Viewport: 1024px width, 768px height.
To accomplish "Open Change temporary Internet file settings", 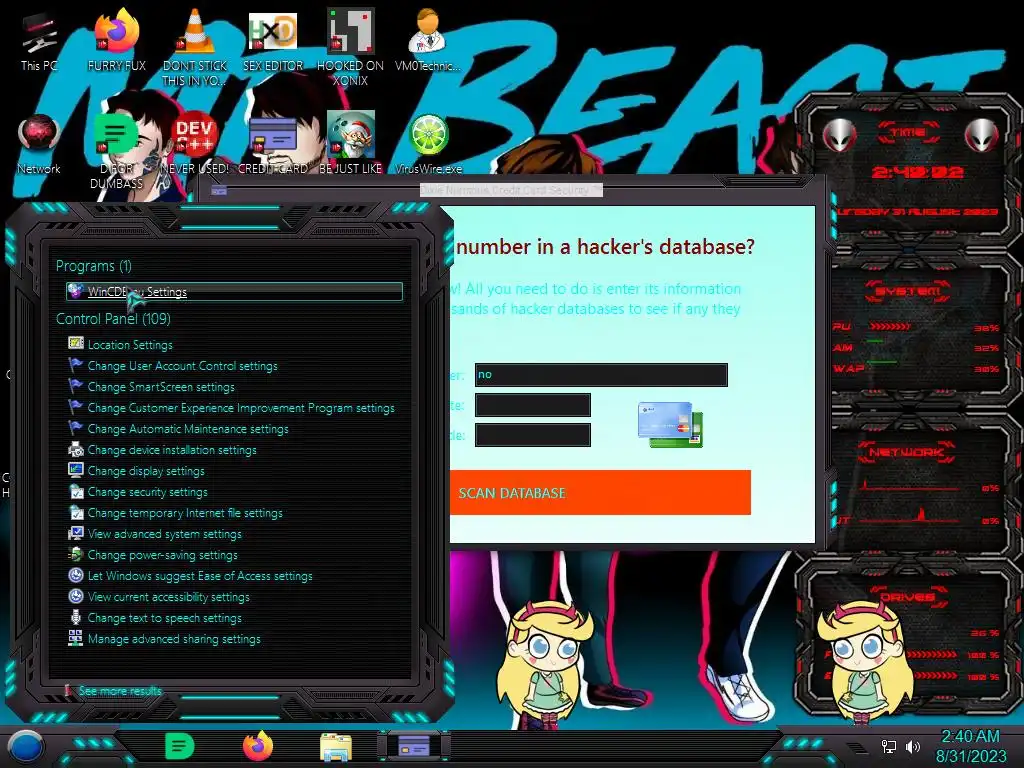I will pyautogui.click(x=176, y=513).
